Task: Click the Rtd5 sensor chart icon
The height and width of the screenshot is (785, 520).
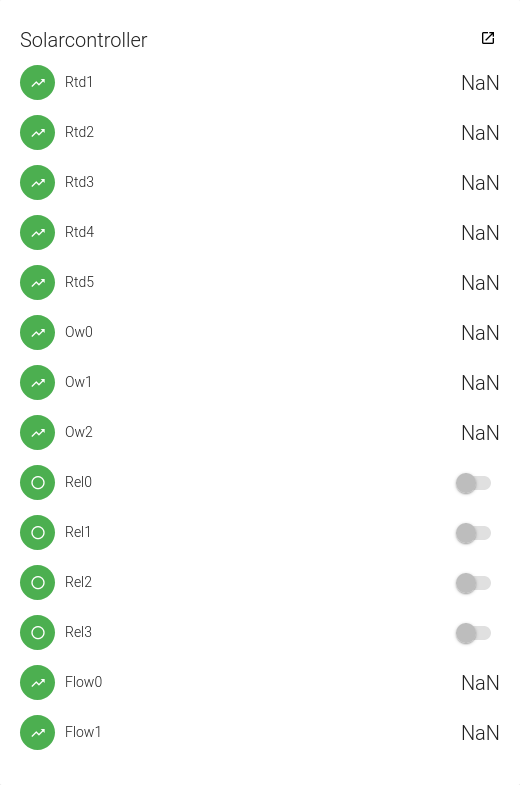Action: [38, 283]
